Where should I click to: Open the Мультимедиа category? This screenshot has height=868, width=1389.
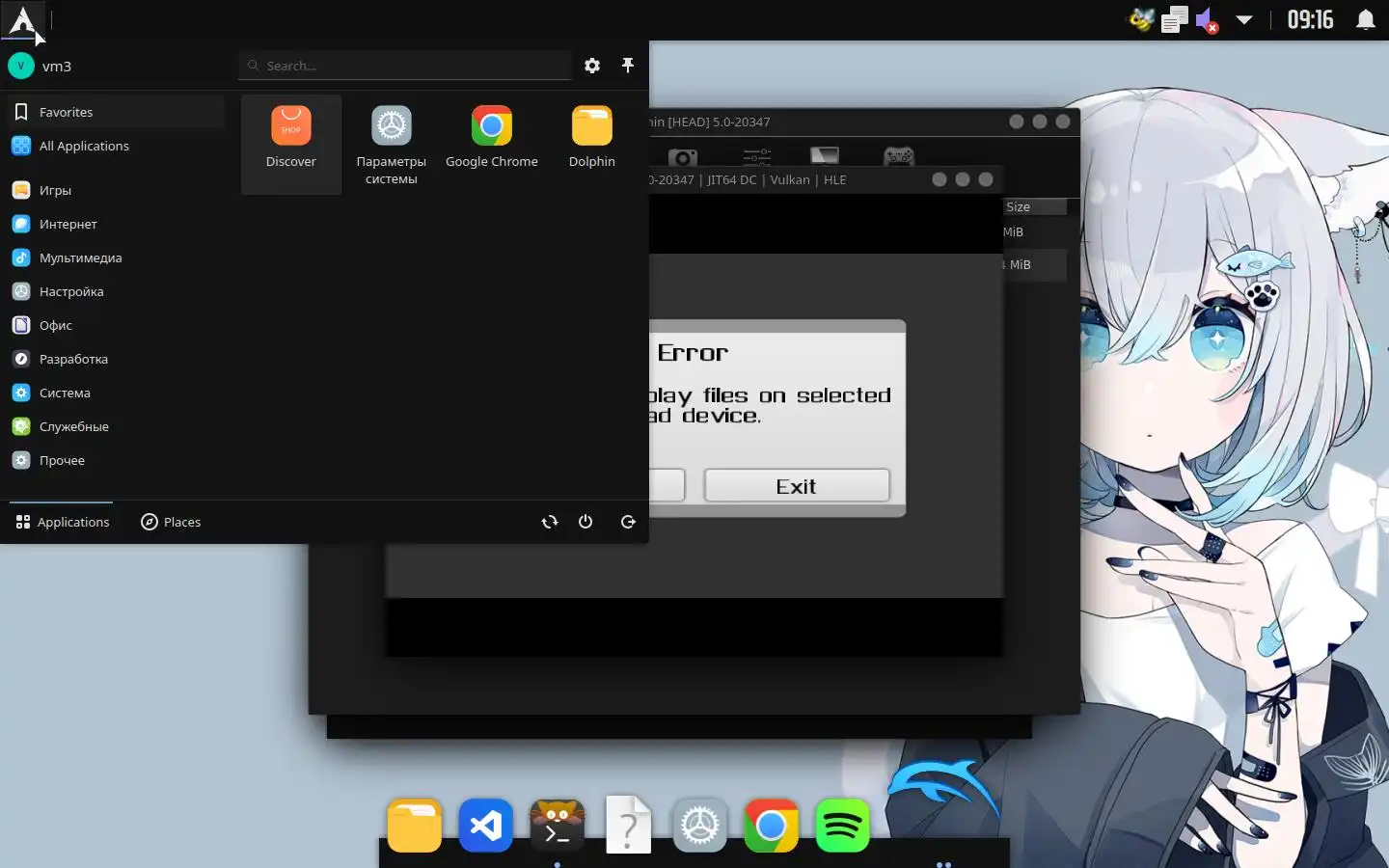[x=116, y=258]
